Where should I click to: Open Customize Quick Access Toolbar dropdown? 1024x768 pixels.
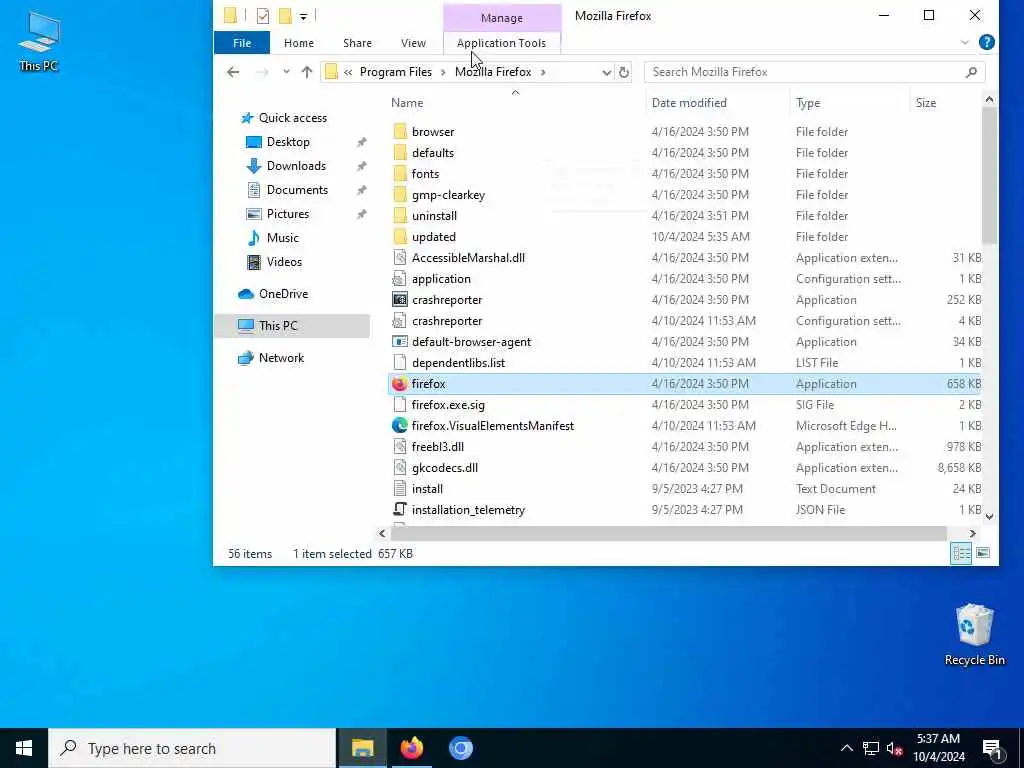click(x=303, y=16)
